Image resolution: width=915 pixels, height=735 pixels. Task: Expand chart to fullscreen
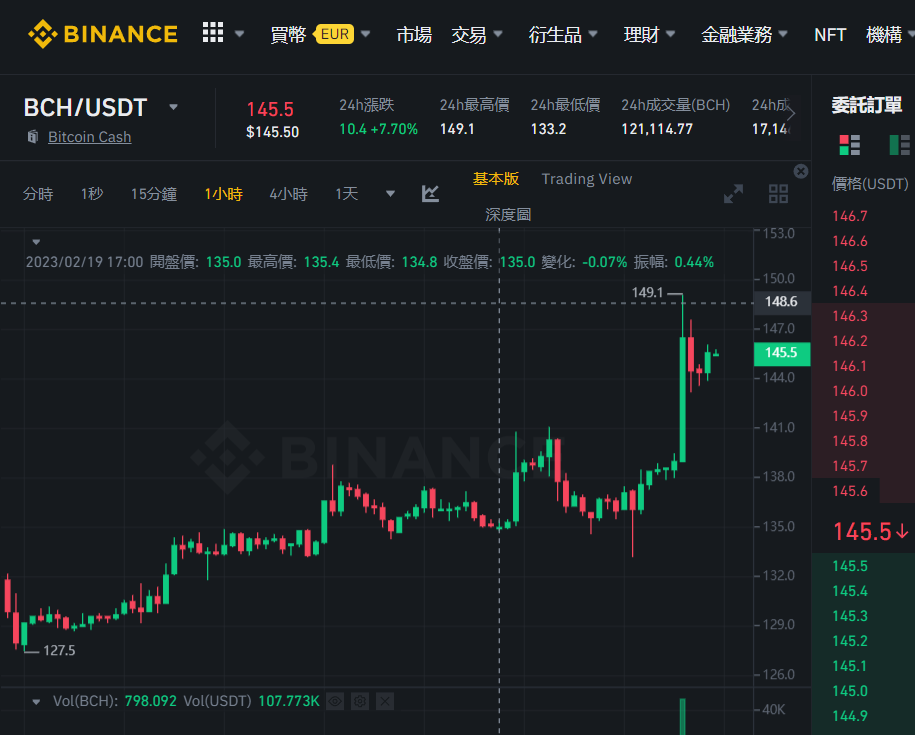click(x=734, y=194)
